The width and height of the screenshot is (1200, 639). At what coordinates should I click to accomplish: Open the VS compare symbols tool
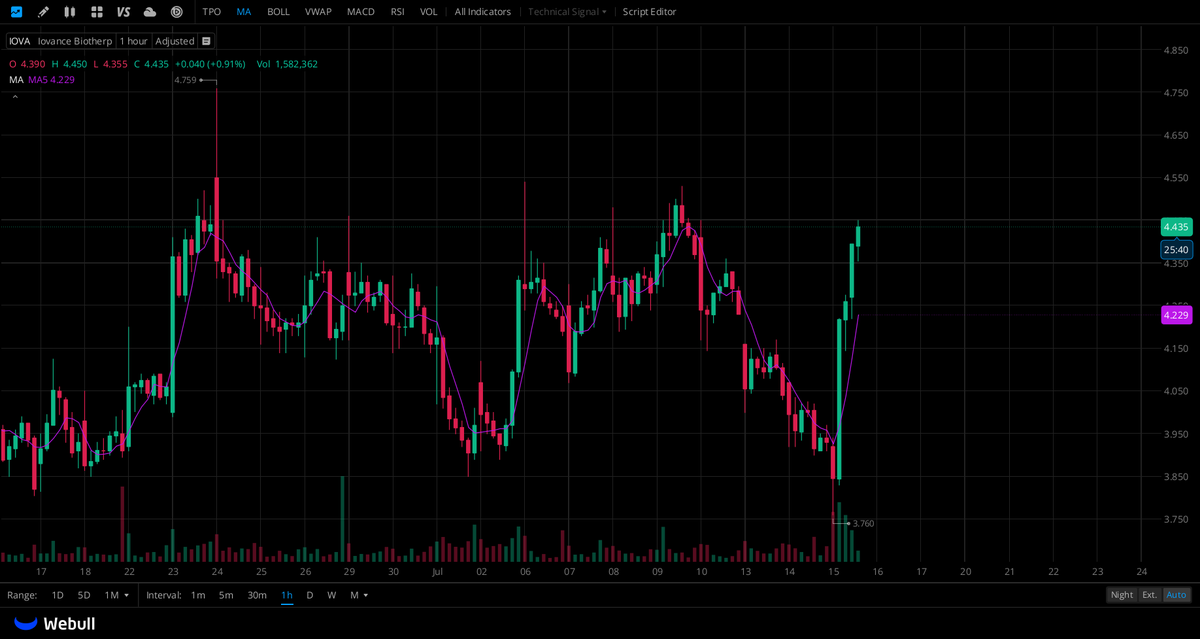123,12
